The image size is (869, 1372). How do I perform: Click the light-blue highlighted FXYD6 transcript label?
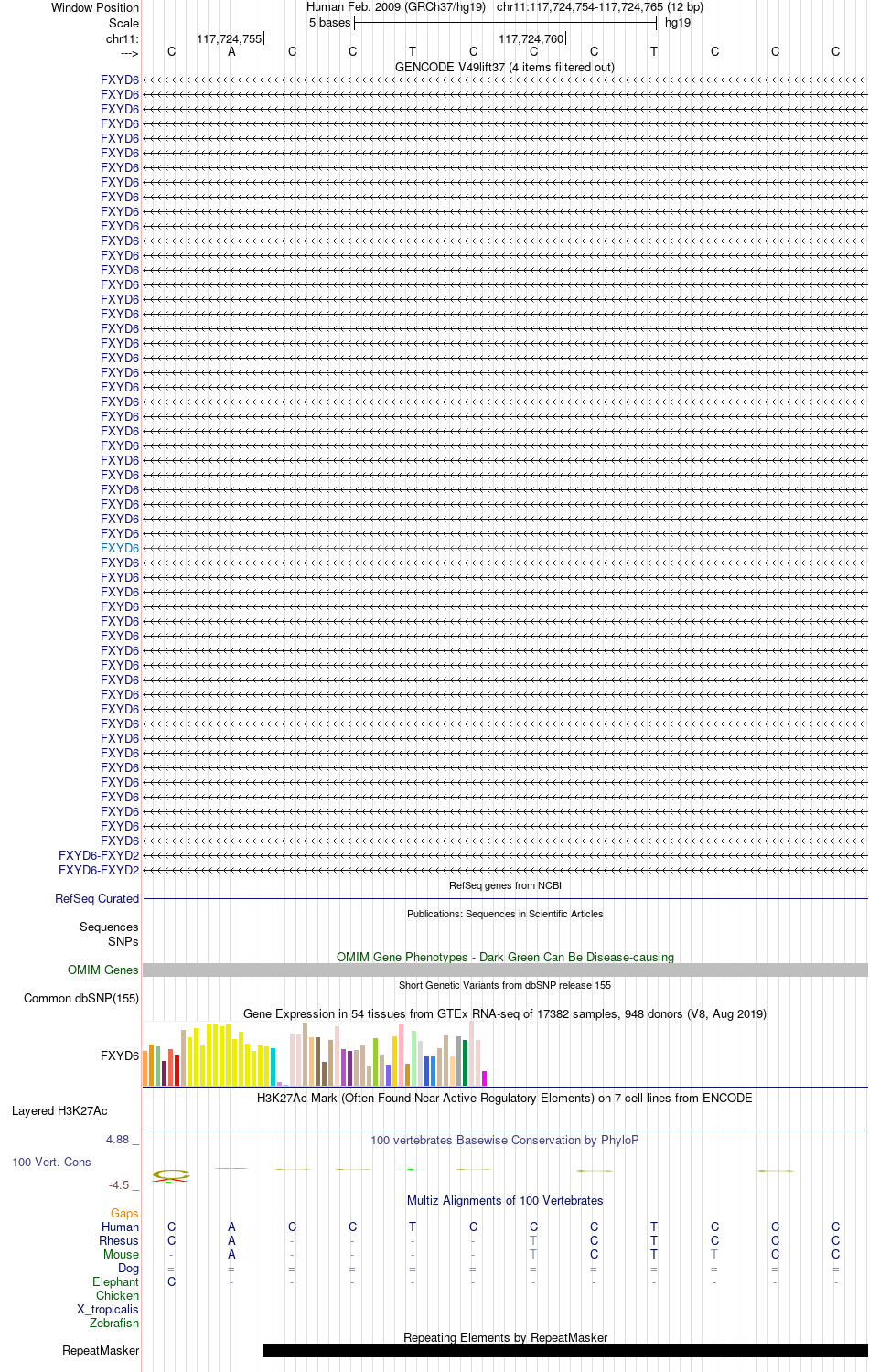(x=120, y=548)
